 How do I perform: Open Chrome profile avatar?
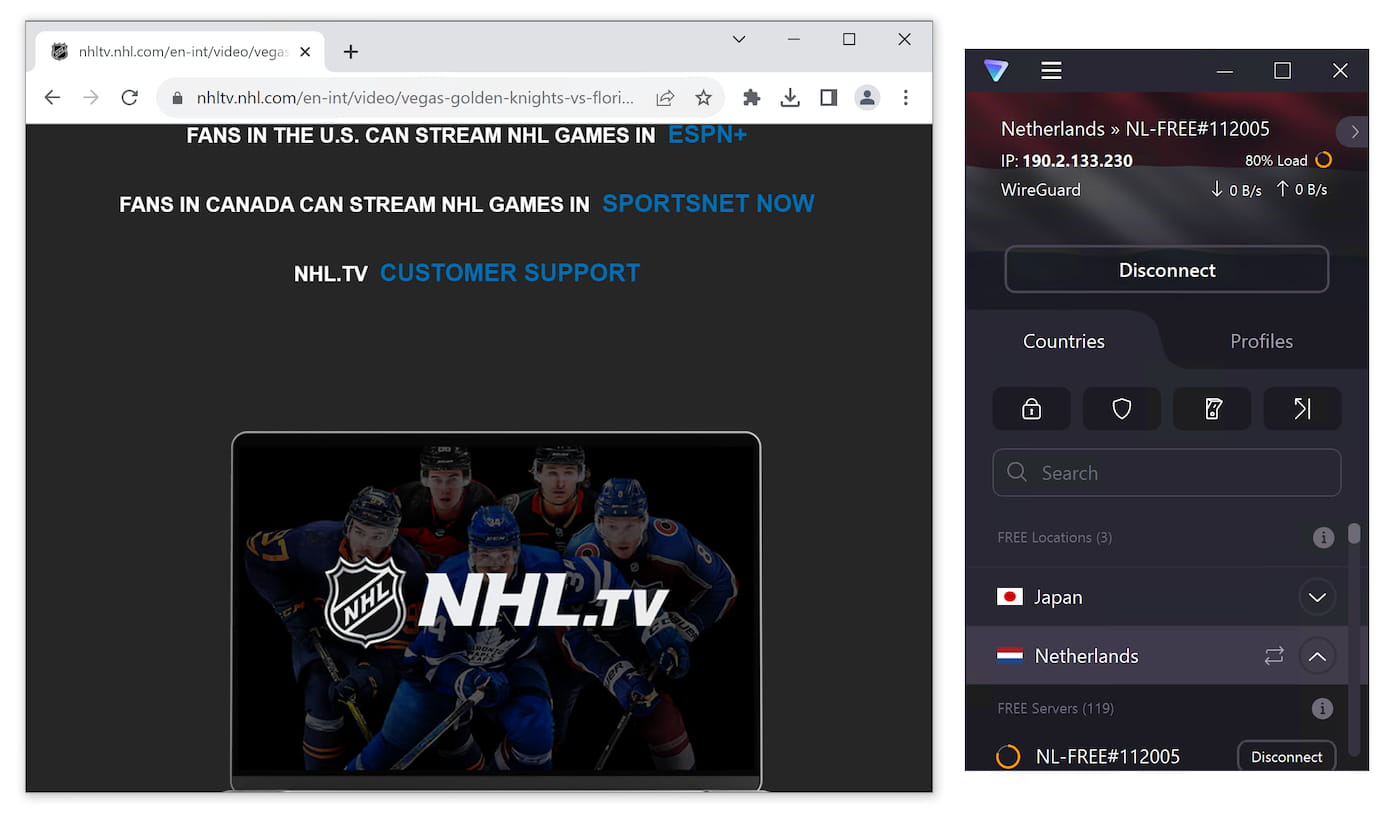867,97
